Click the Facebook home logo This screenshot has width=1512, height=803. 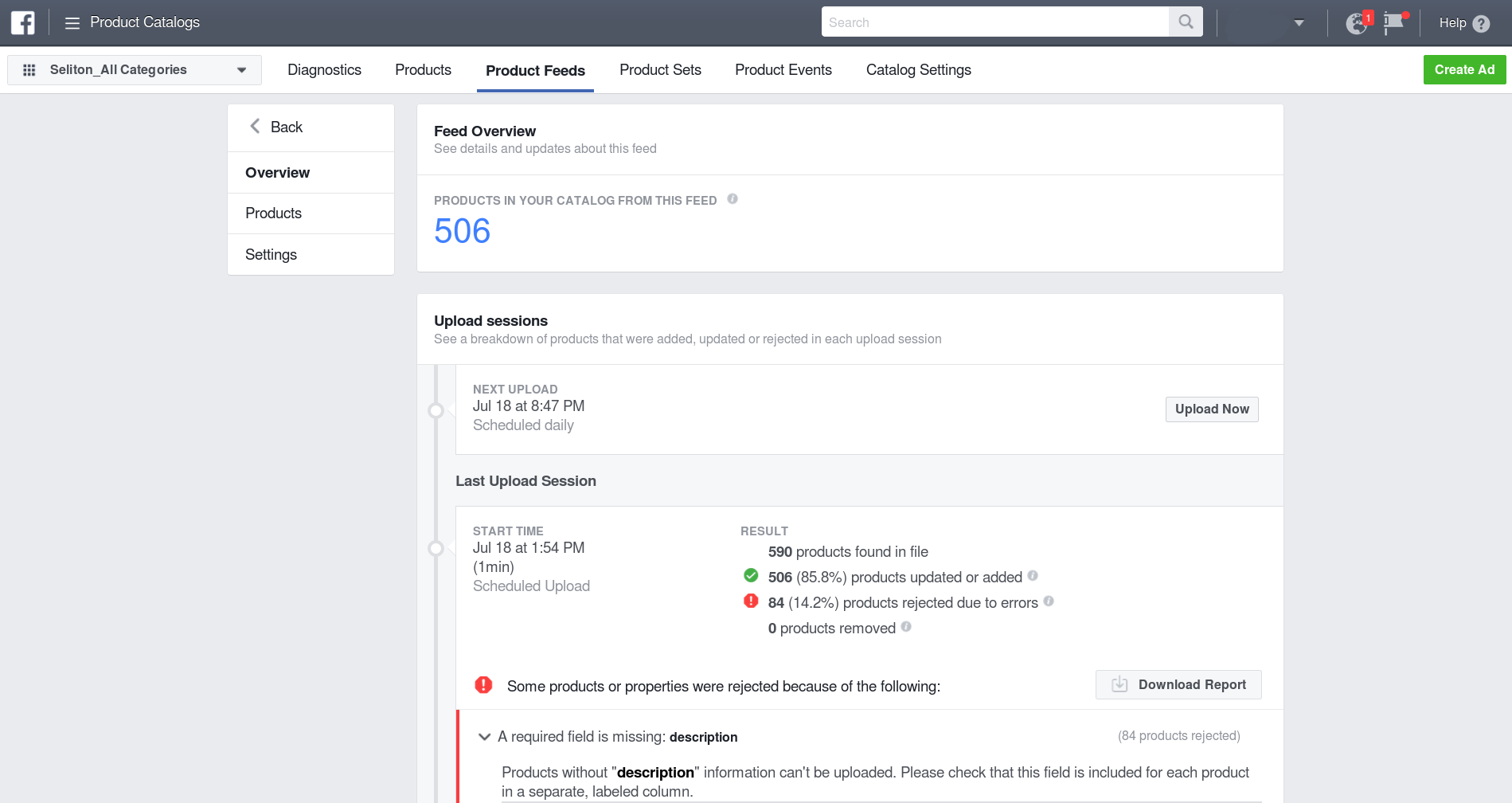click(x=21, y=22)
